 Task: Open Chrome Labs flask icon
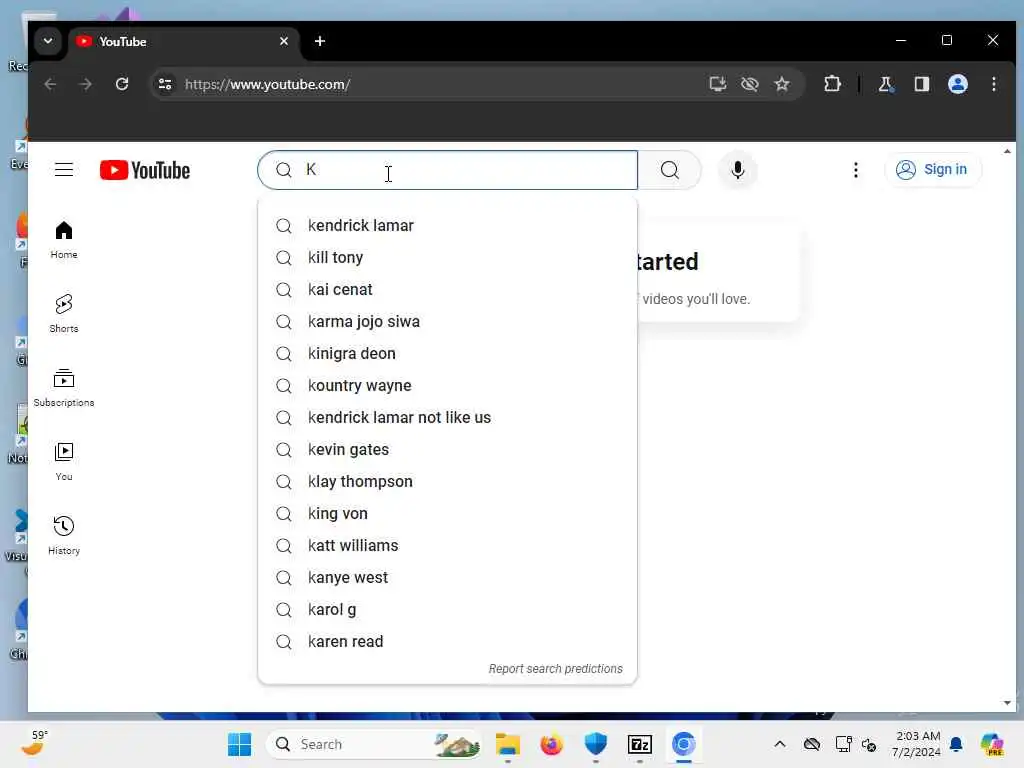point(886,84)
